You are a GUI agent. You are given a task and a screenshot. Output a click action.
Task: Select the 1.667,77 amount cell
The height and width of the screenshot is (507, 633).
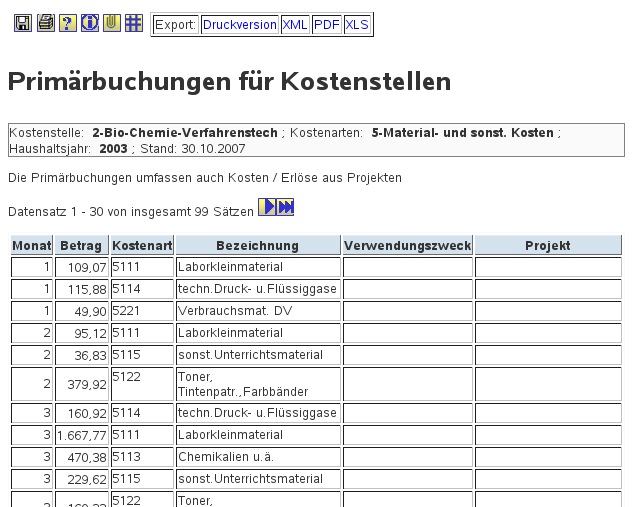81,435
